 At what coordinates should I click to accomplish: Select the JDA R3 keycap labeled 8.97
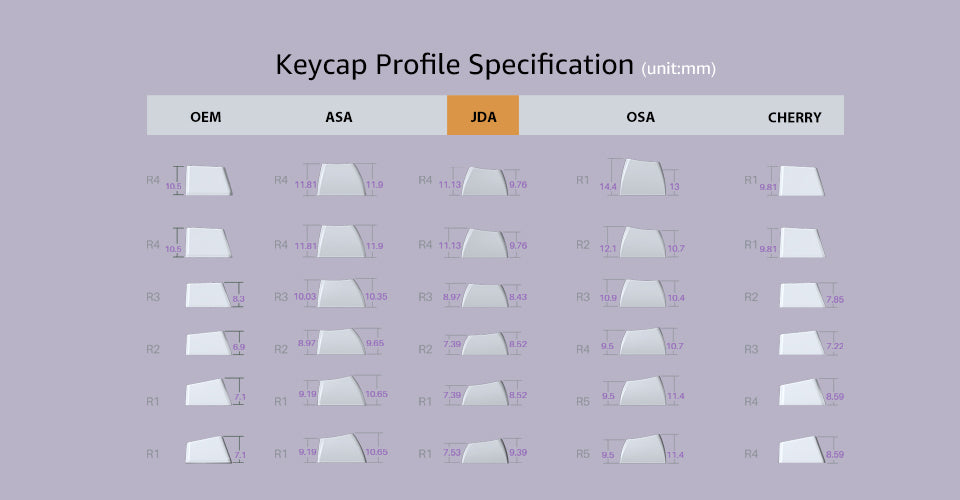click(485, 296)
